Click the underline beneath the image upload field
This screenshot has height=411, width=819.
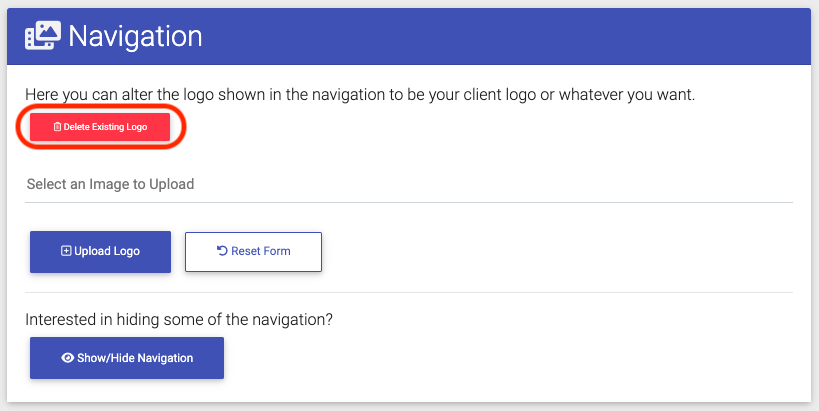(409, 202)
